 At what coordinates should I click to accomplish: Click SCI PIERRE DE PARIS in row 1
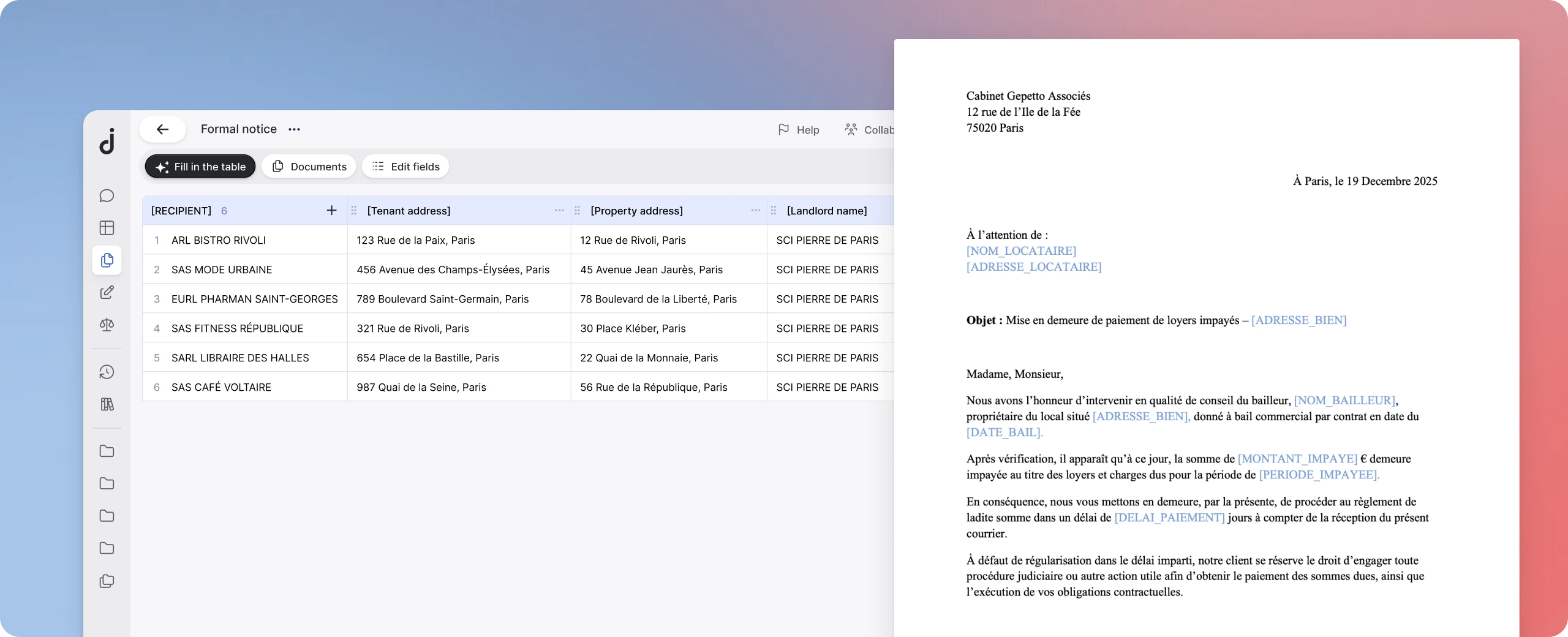tap(831, 240)
